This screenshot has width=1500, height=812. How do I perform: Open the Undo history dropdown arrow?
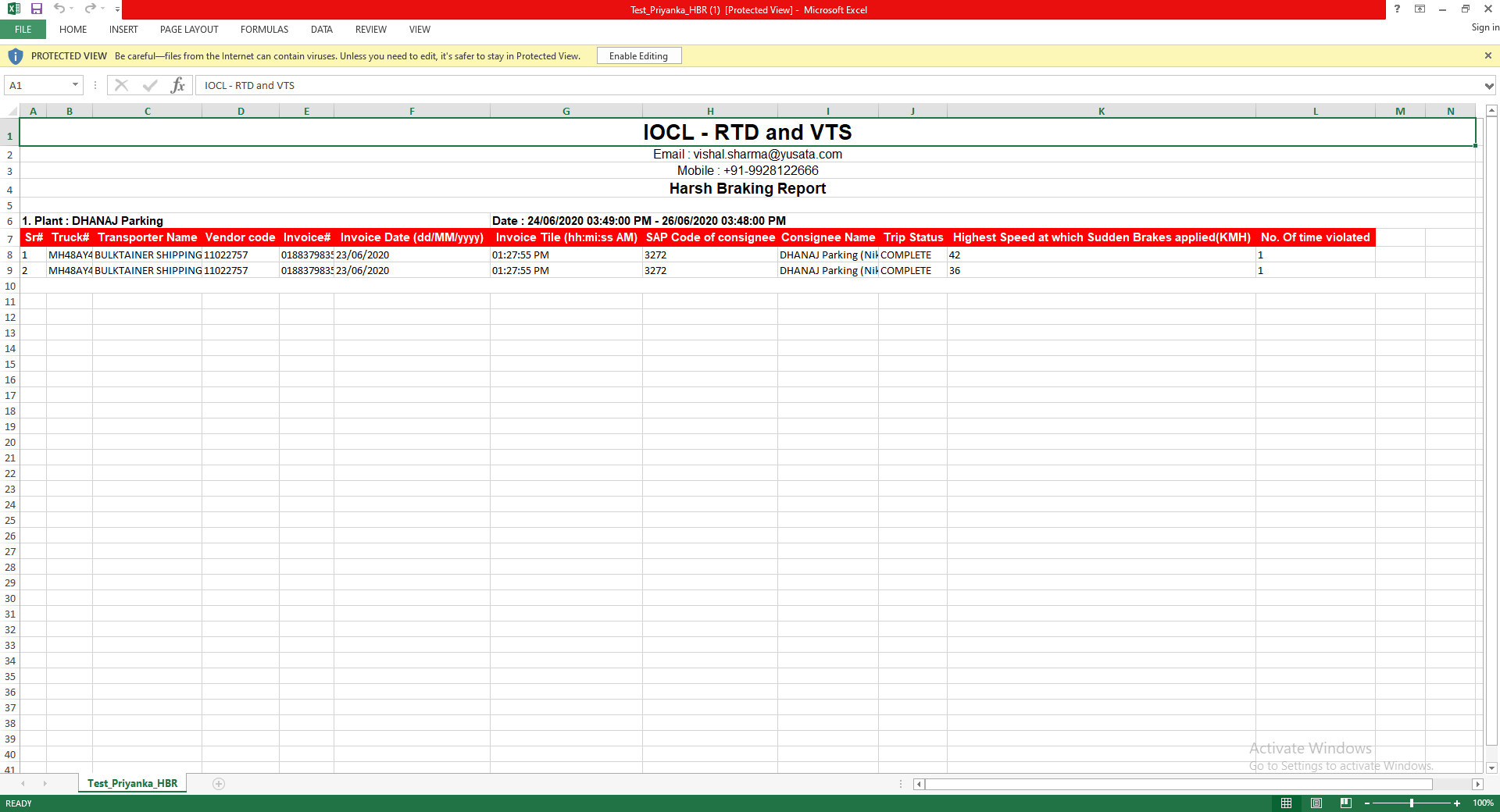tap(72, 9)
